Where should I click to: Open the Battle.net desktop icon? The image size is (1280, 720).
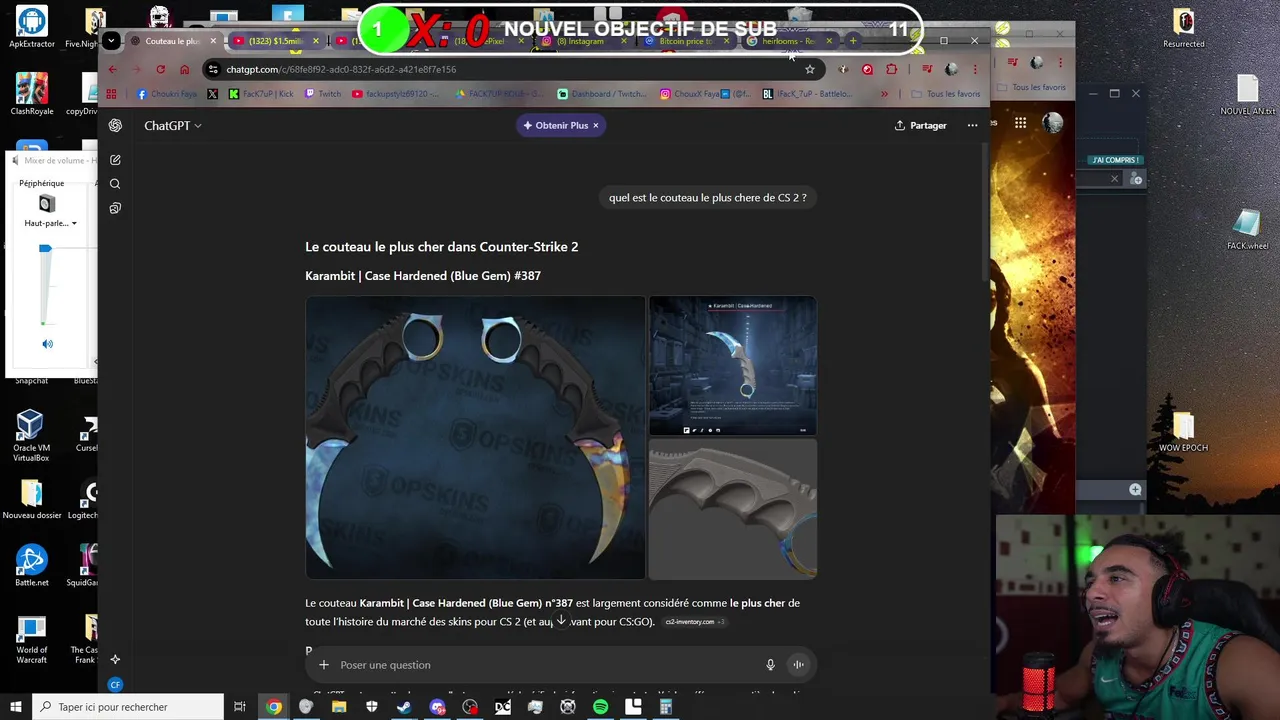31,565
